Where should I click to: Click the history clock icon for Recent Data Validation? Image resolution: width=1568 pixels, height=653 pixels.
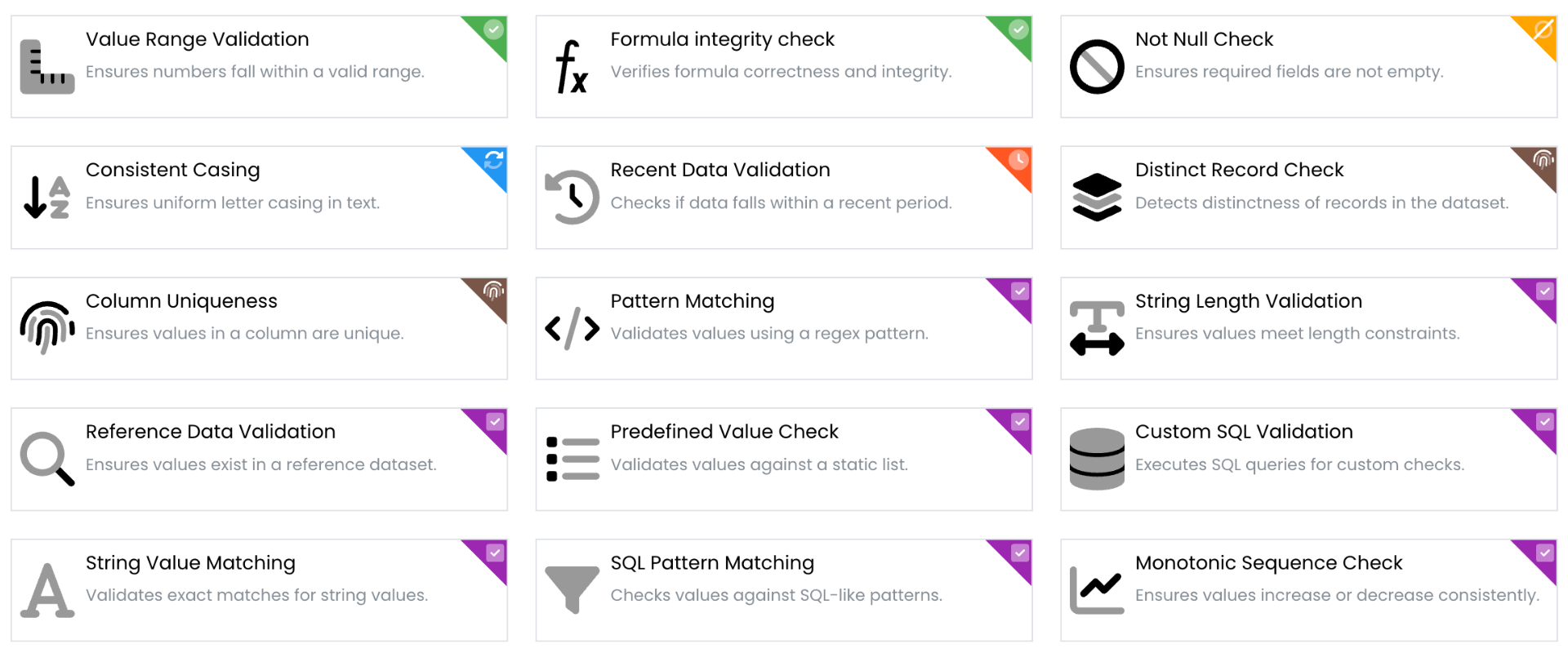(572, 198)
